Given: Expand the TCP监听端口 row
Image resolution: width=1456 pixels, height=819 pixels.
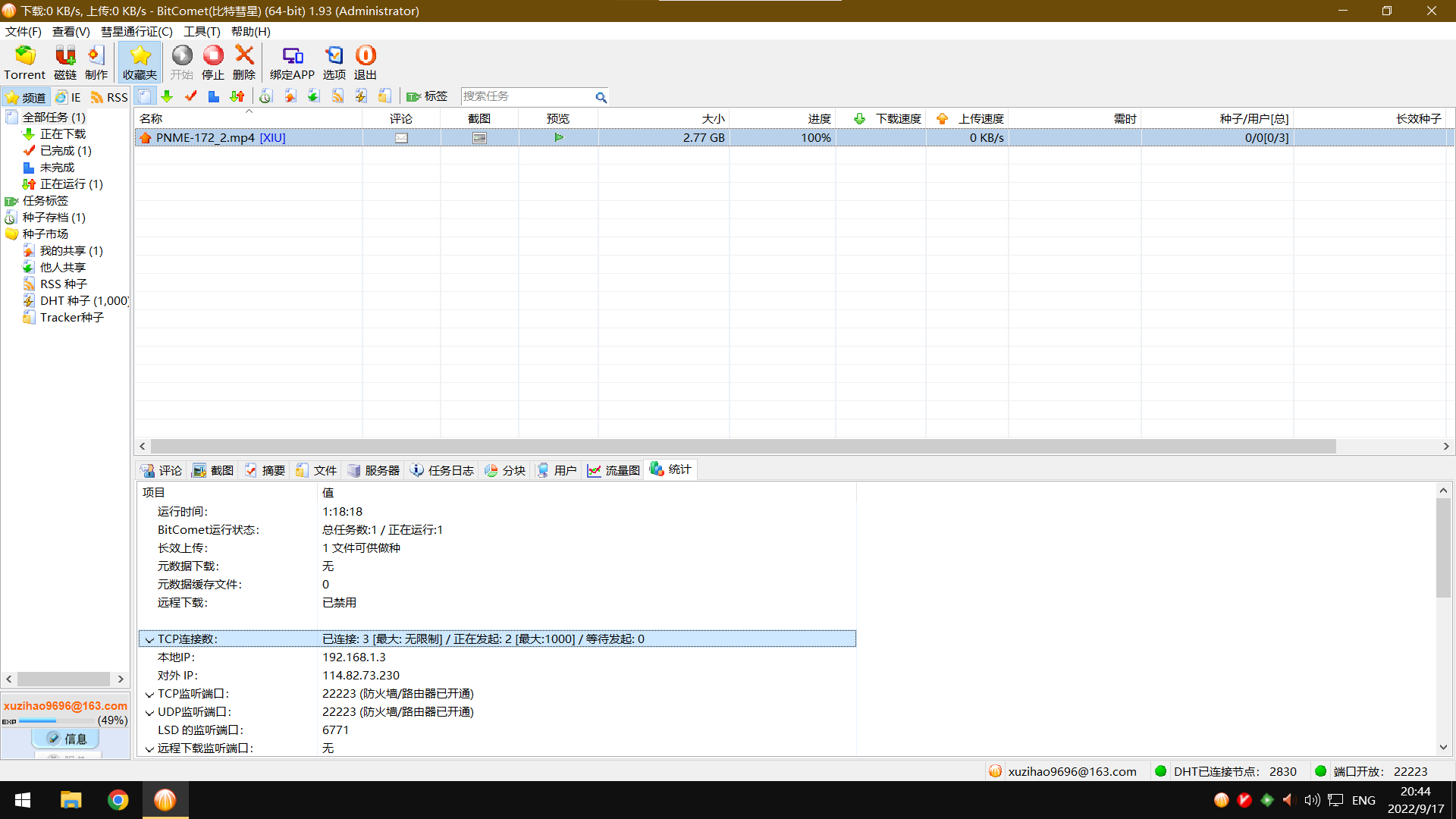Looking at the screenshot, I should click(149, 694).
